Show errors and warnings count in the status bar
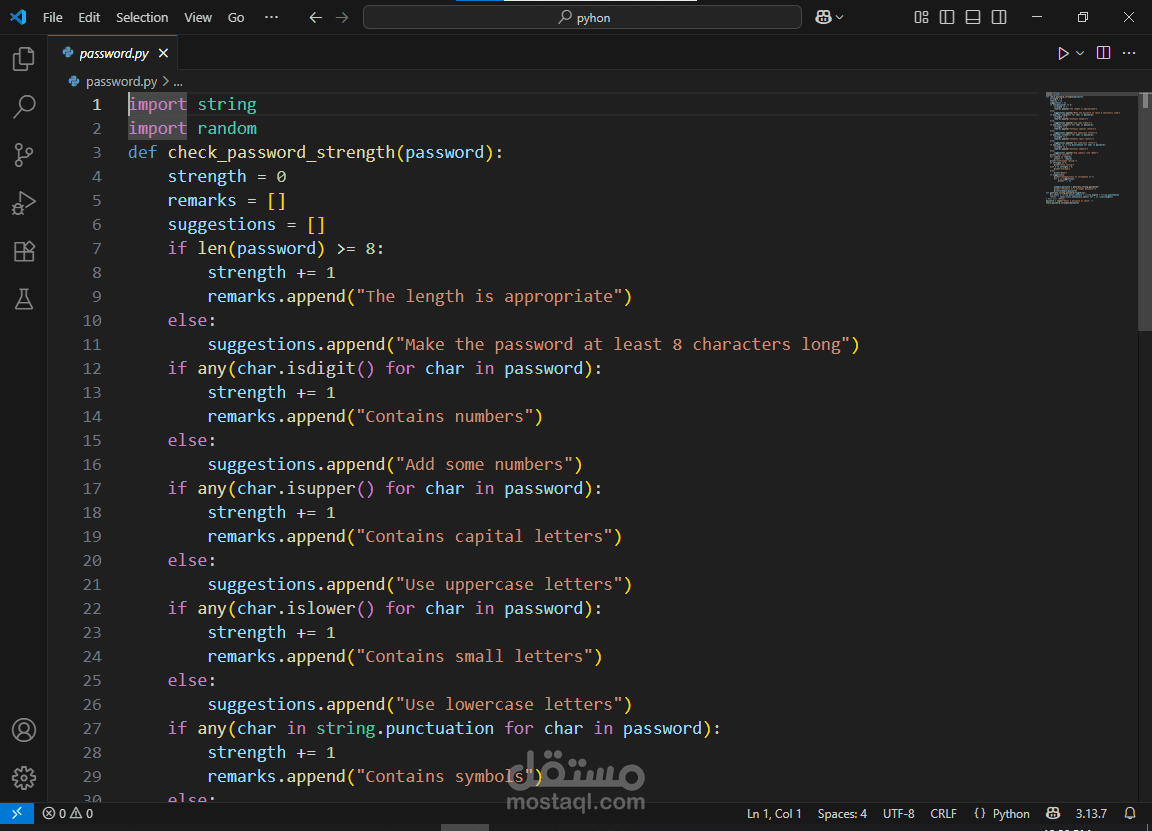Screen dimensions: 1152x831 coord(68,813)
